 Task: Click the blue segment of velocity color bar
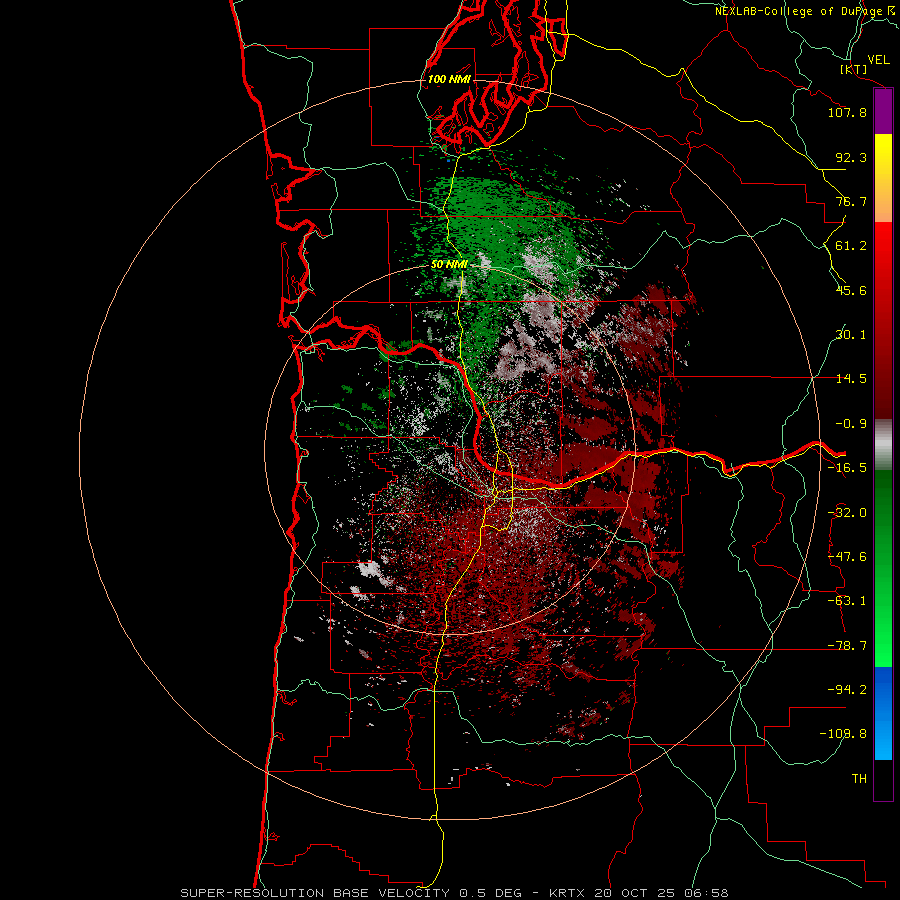pos(883,713)
